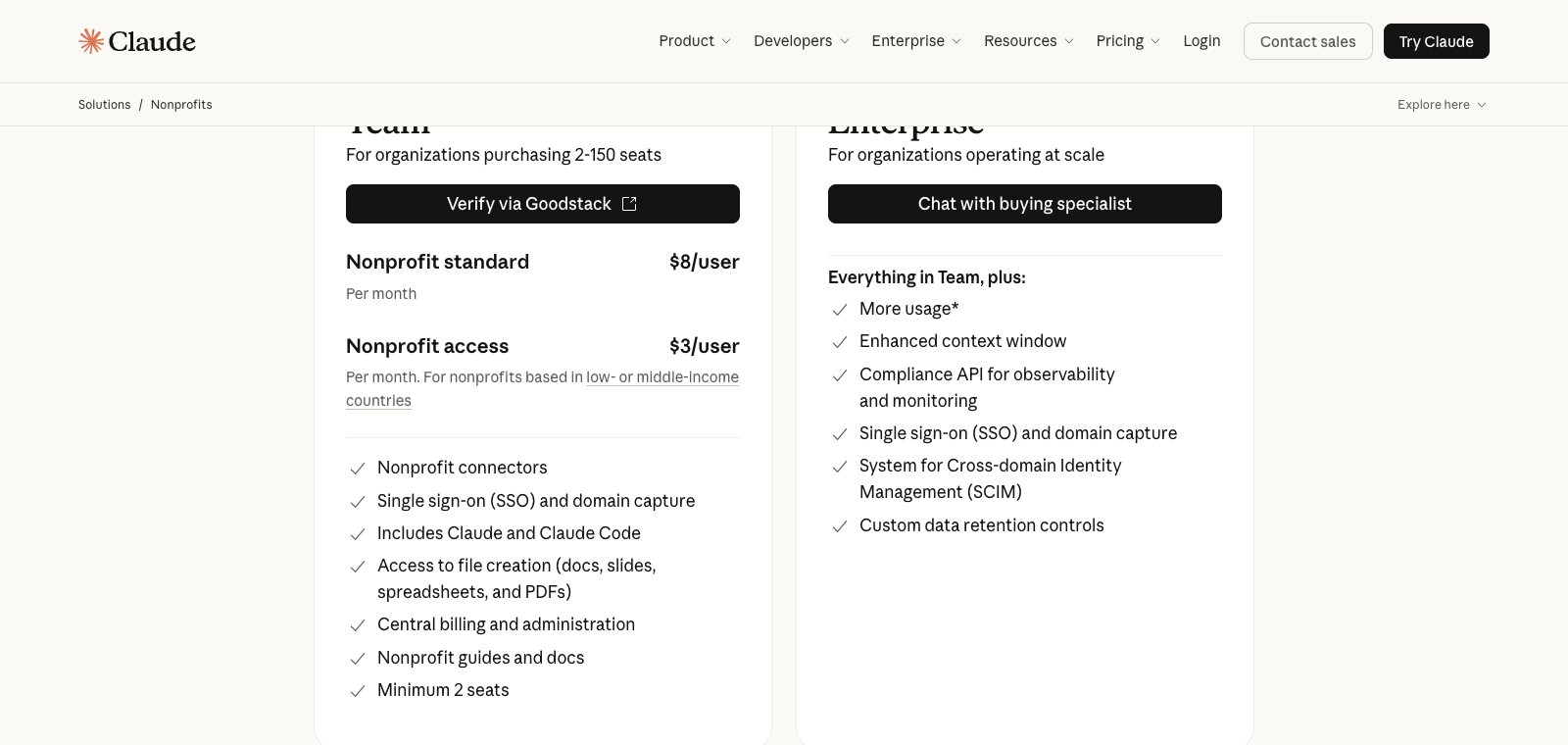The height and width of the screenshot is (745, 1568).
Task: Click the checkmark beside Custom data retention controls
Action: 840,526
